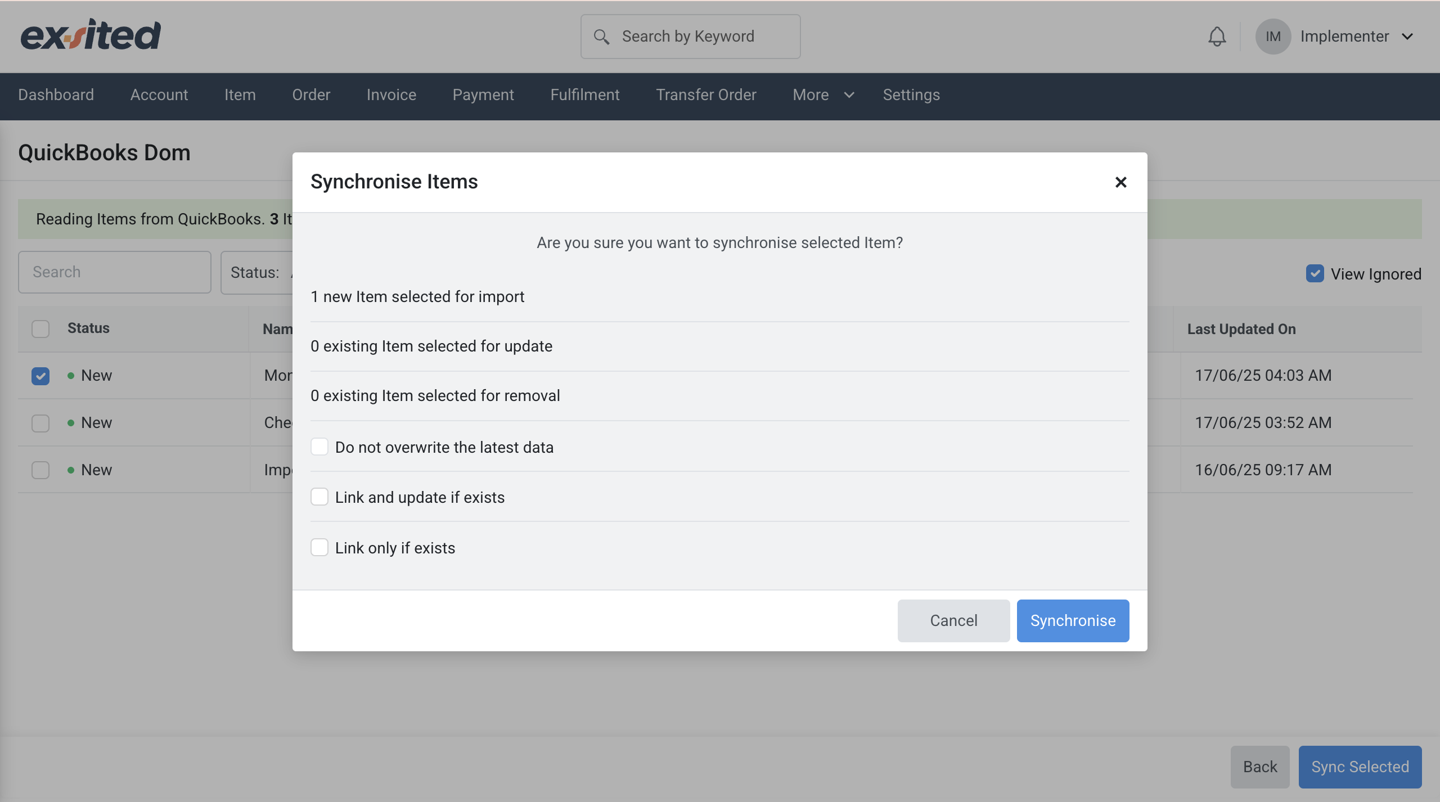
Task: Toggle the select-all checkbox in table header
Action: pos(40,329)
